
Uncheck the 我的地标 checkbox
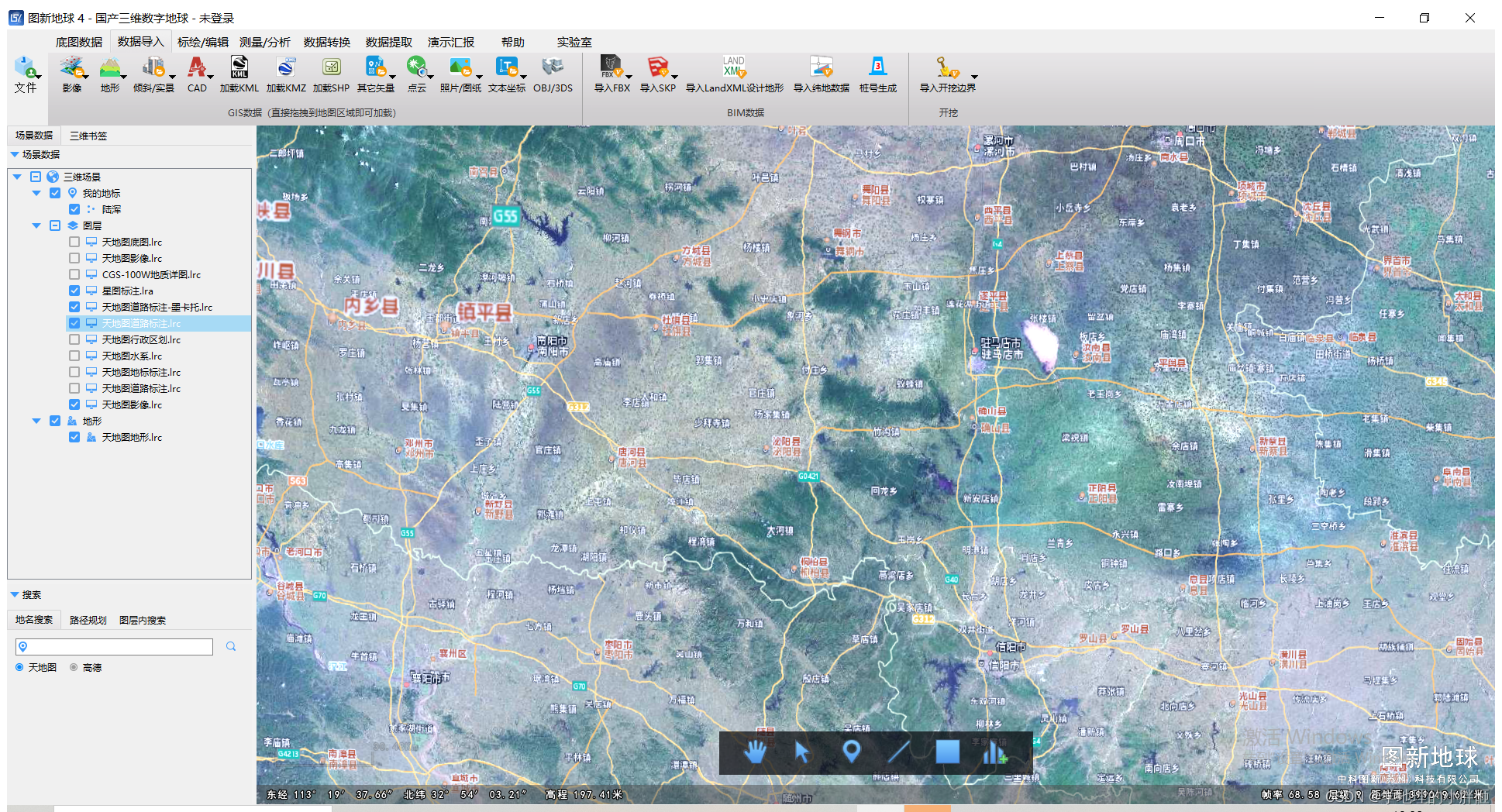click(x=55, y=193)
